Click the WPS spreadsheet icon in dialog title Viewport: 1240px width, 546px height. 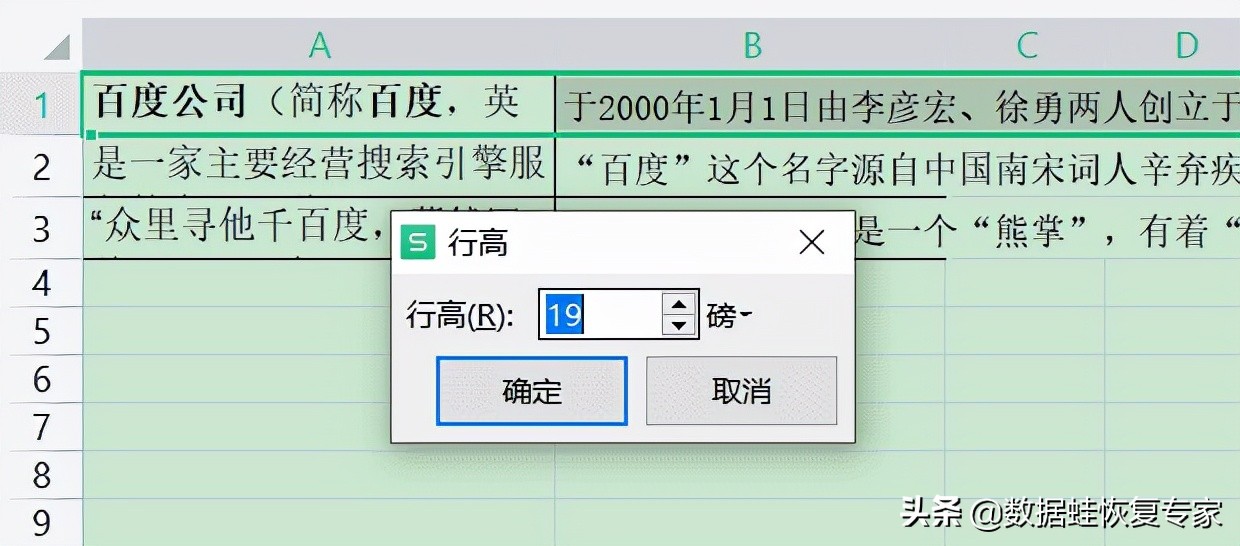pos(418,243)
